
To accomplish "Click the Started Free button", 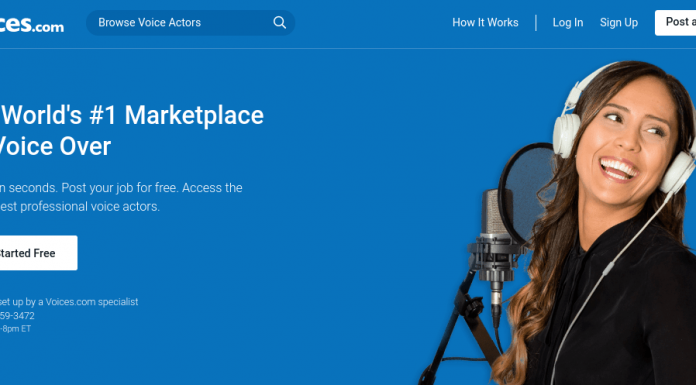I will [x=38, y=253].
